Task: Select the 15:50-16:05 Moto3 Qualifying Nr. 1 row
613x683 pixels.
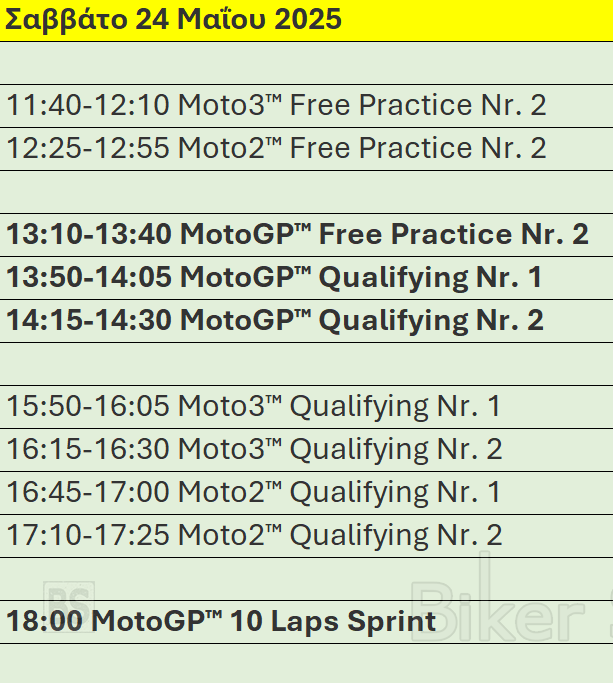Action: click(306, 407)
